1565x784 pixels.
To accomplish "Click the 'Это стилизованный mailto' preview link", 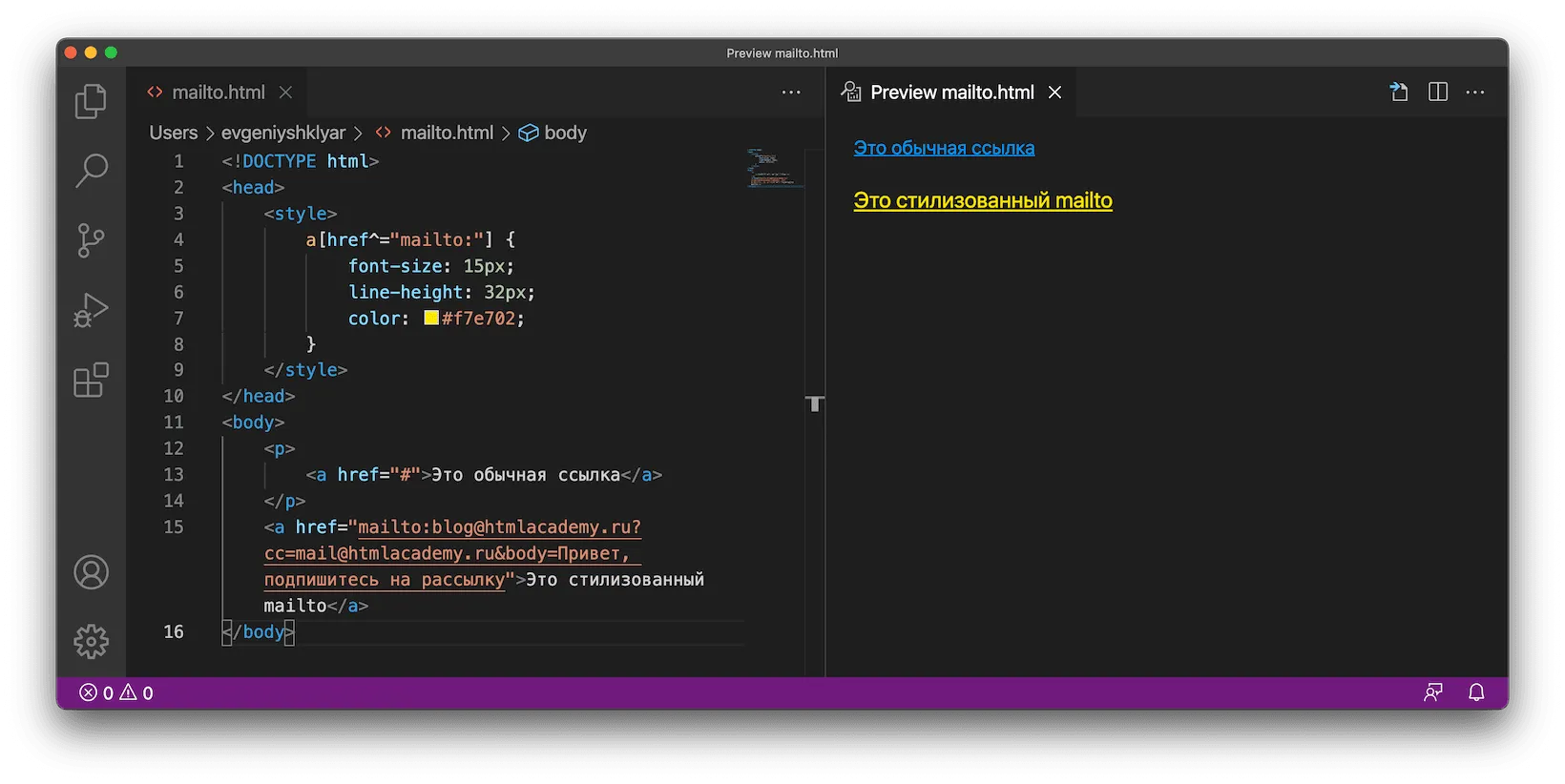I will [983, 200].
